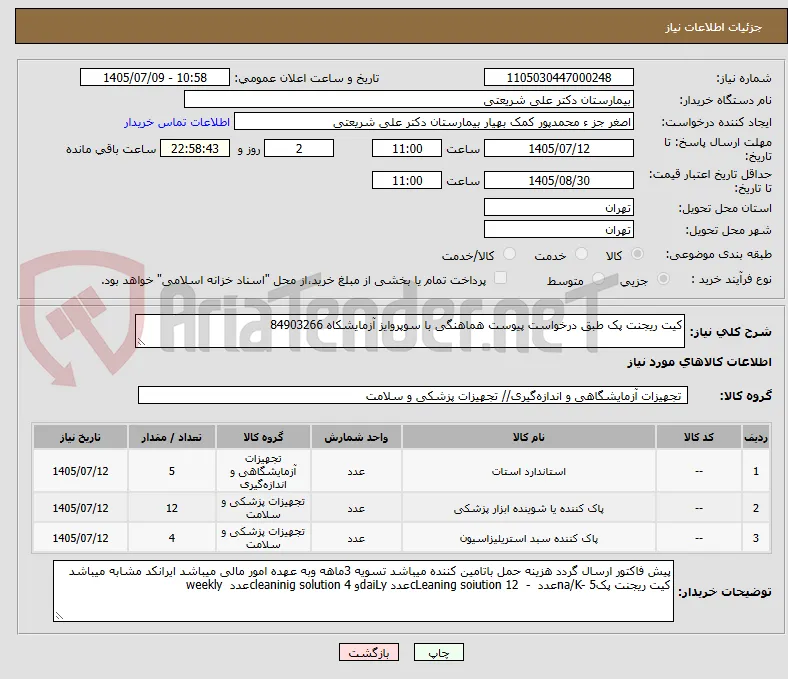
Task: Click quantity 4 in row 3
Action: click(x=171, y=538)
